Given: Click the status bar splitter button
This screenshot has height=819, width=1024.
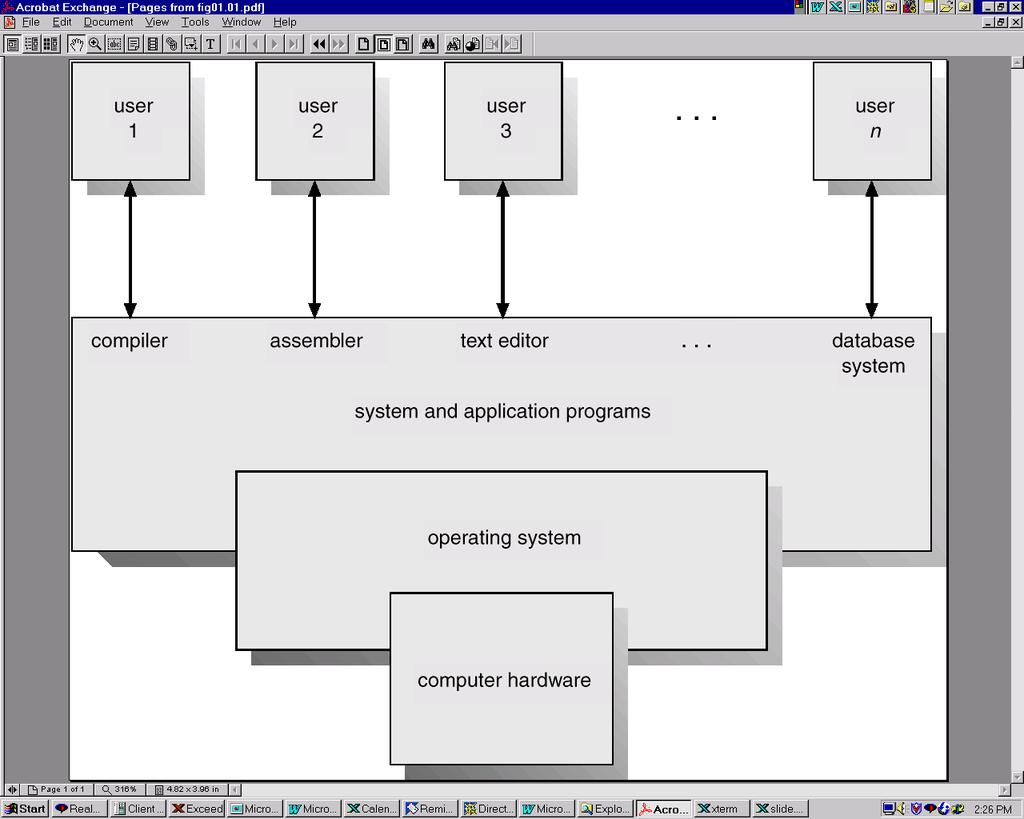Looking at the screenshot, I should [12, 789].
